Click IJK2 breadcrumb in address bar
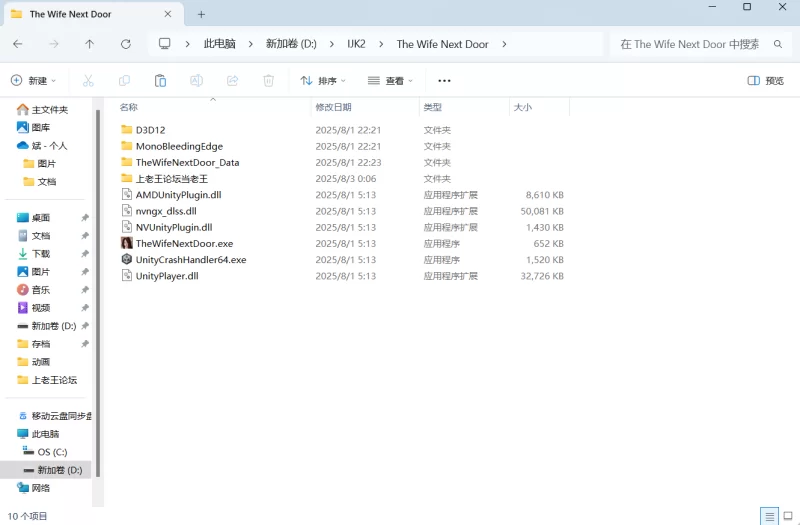The width and height of the screenshot is (800, 525). click(x=357, y=44)
